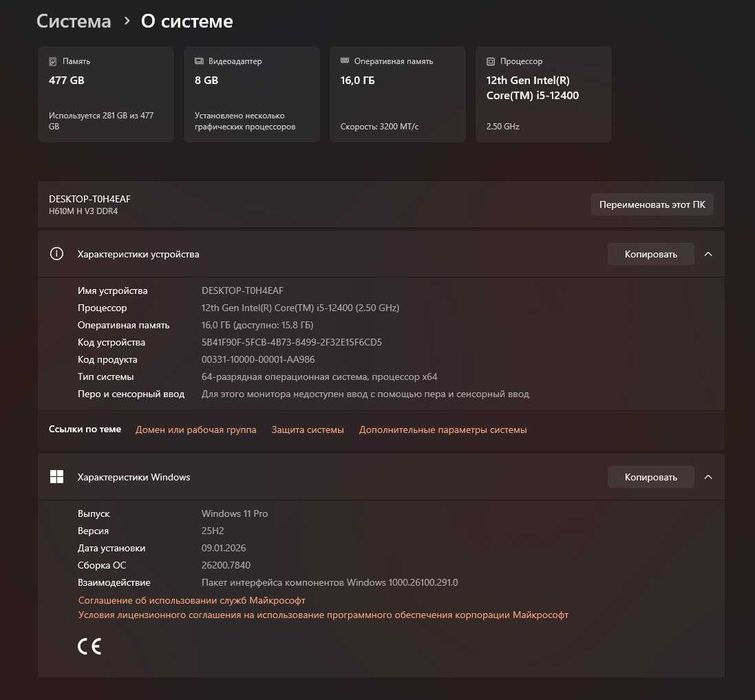Viewport: 755px width, 700px height.
Task: Open Соглашение об использовании служб Майкрософт
Action: click(x=191, y=600)
